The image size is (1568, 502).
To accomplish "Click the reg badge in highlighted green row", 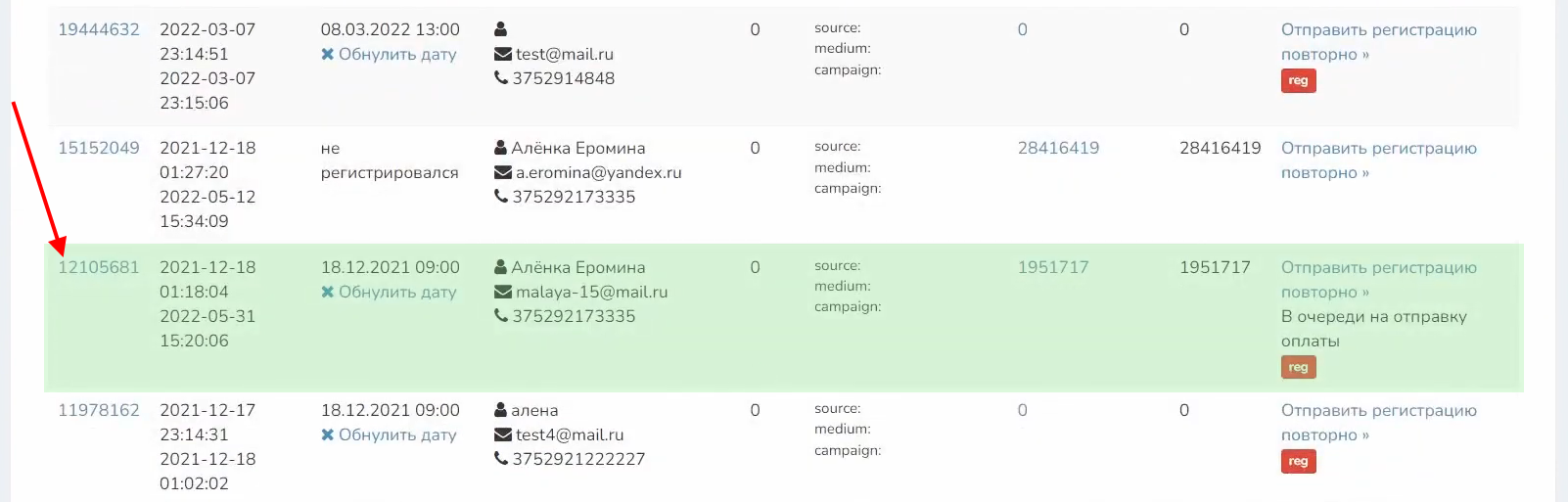I will pyautogui.click(x=1298, y=368).
